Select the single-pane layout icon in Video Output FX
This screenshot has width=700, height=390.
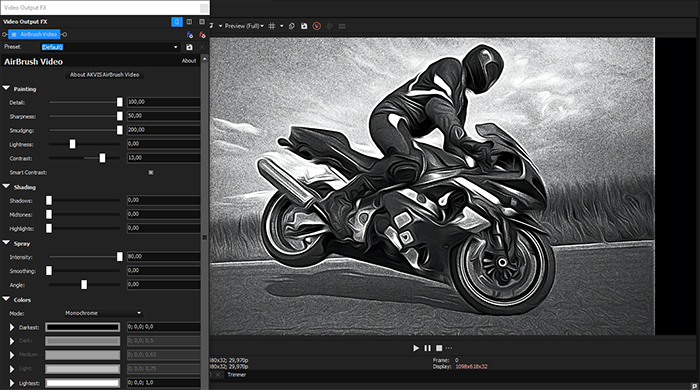point(177,21)
